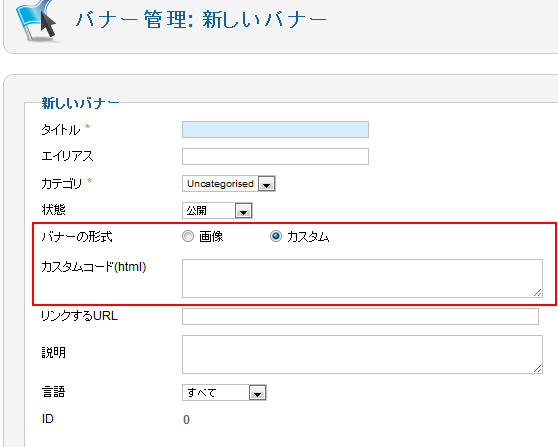Click into the エイリアス text field

pos(275,157)
